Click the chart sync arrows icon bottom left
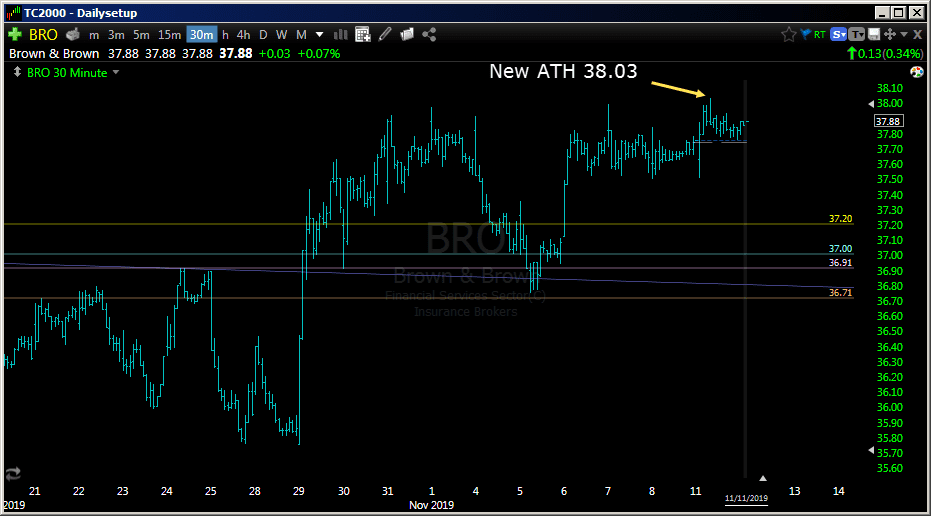The height and width of the screenshot is (516, 931). pos(13,473)
